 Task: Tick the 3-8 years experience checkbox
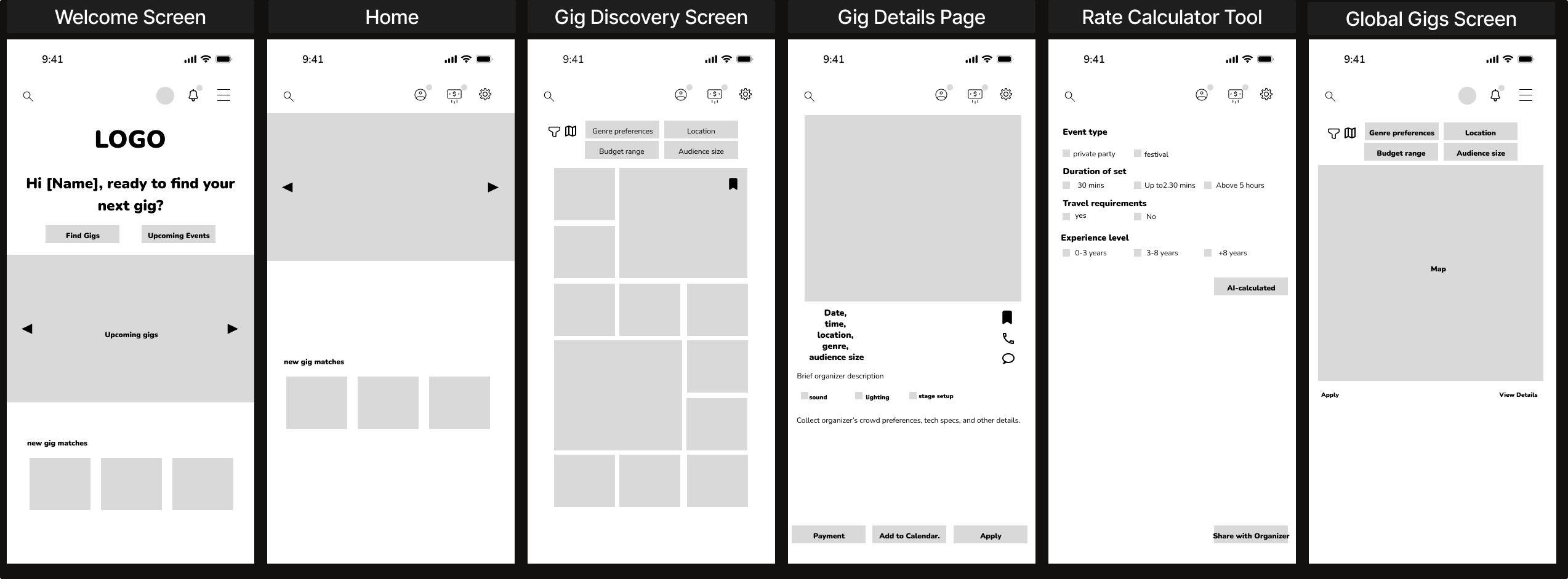click(x=1138, y=253)
